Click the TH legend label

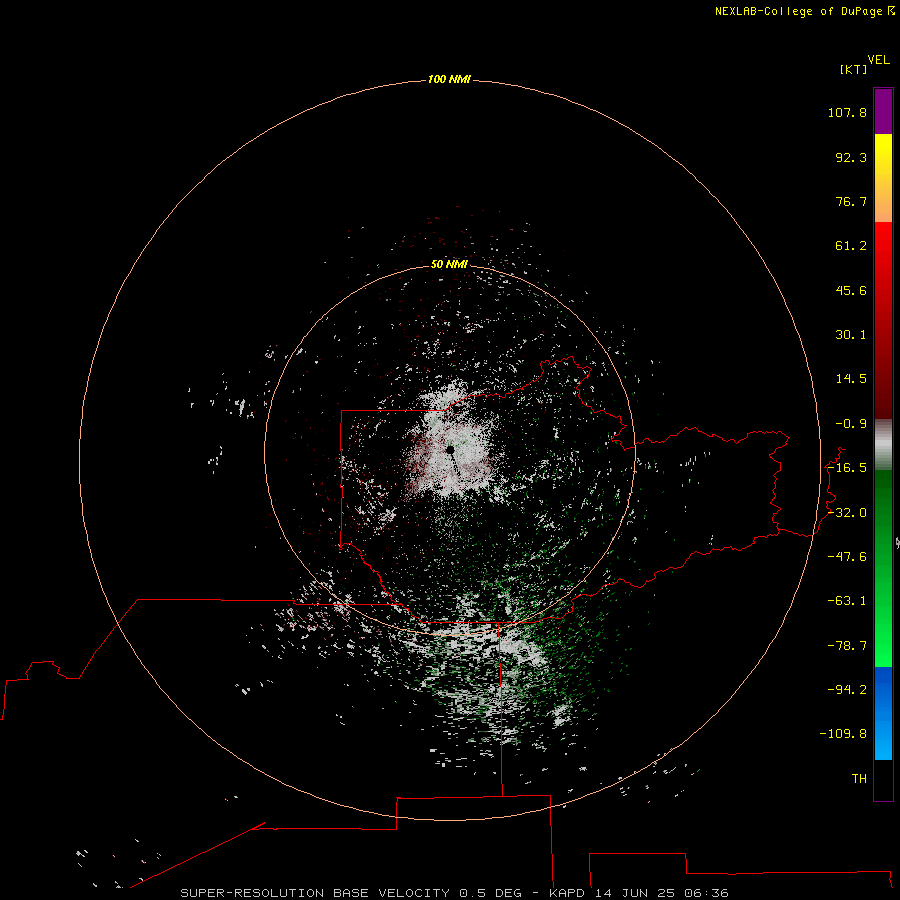tap(859, 779)
